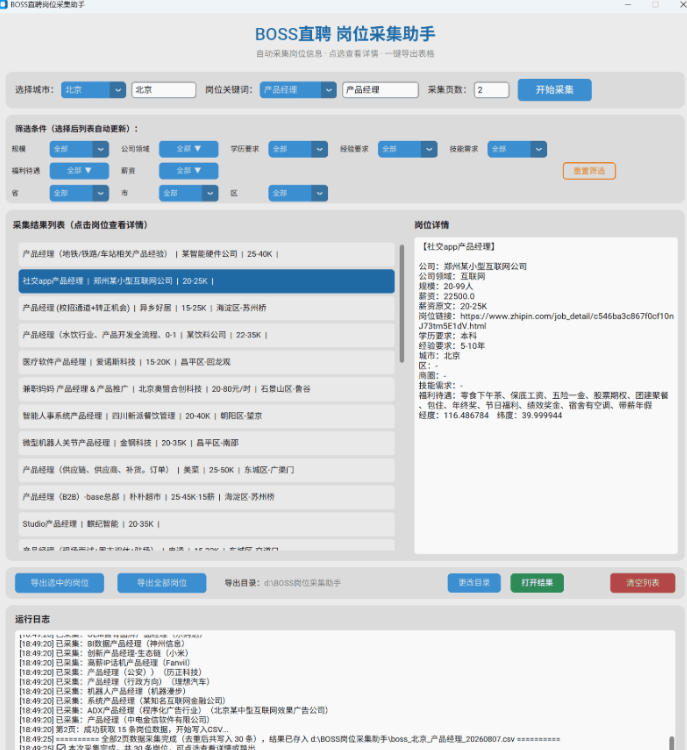This screenshot has height=750, width=687.
Task: Open the 区 district dropdown
Action: click(x=298, y=193)
